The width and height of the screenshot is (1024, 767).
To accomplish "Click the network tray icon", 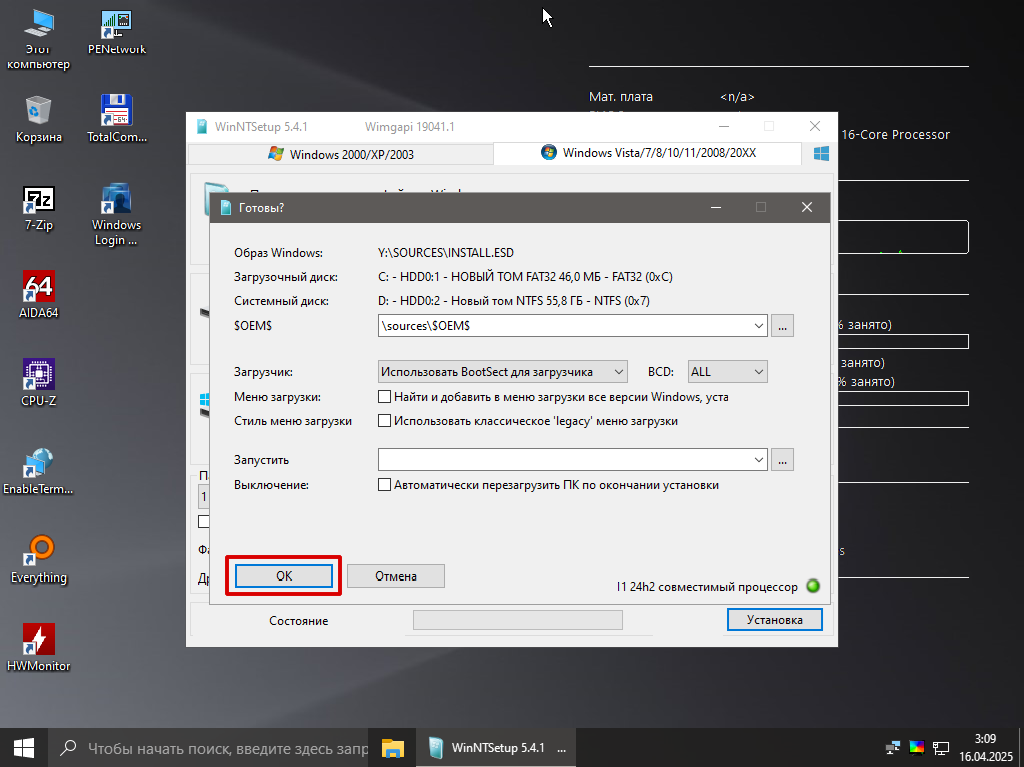I will click(x=892, y=747).
